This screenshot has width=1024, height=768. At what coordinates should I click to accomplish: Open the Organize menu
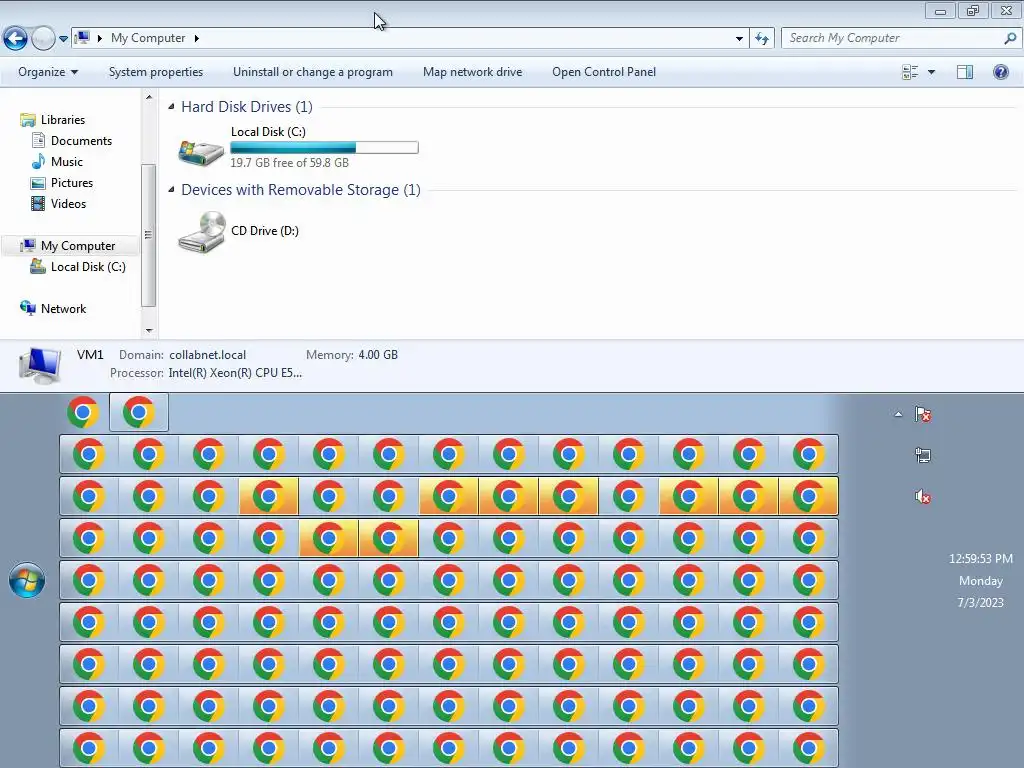click(48, 72)
